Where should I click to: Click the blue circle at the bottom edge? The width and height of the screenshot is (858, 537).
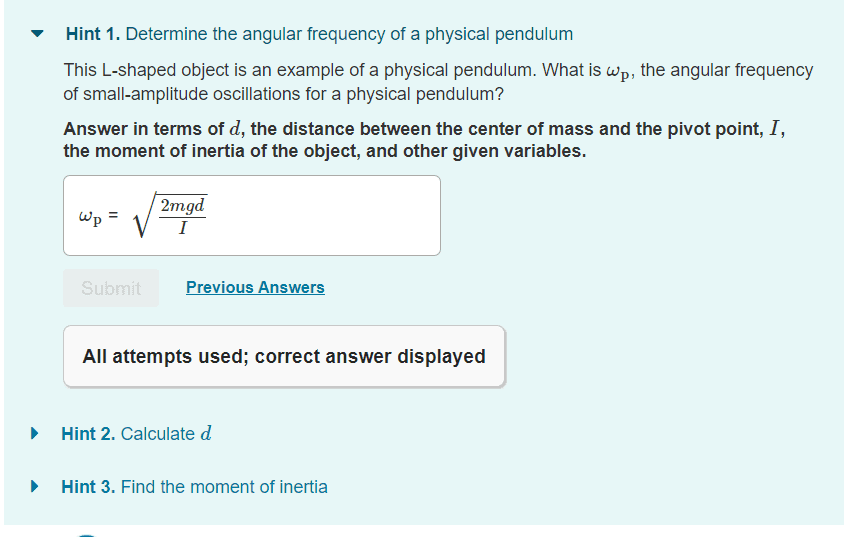[88, 533]
